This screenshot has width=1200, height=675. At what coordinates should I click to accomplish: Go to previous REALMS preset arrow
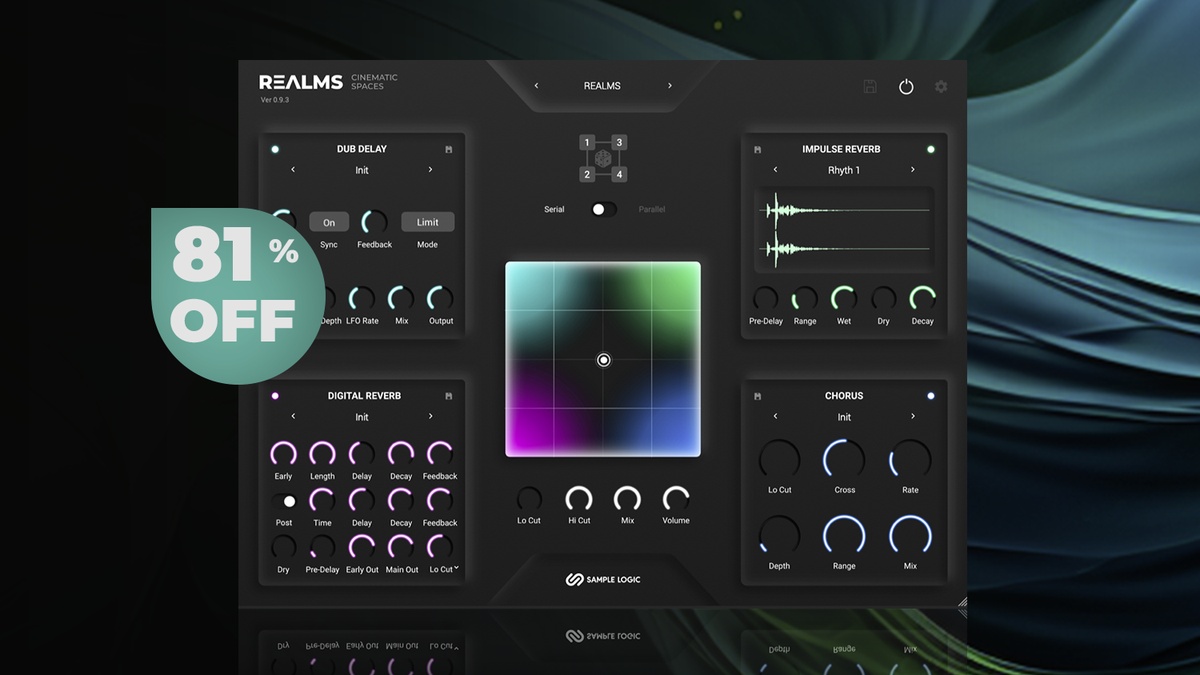536,86
